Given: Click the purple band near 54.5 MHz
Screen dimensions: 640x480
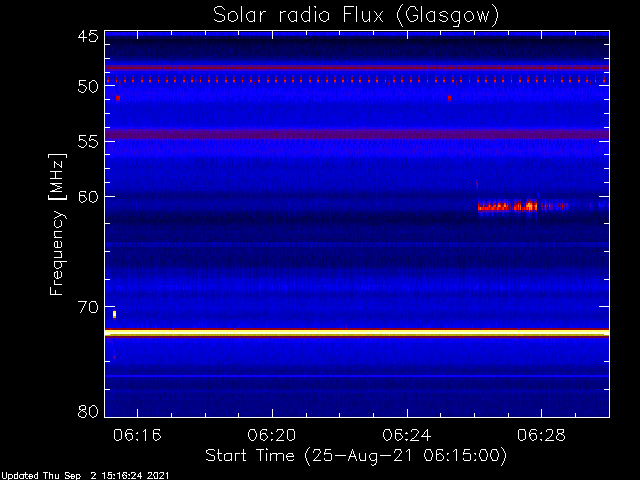Looking at the screenshot, I should pyautogui.click(x=357, y=134).
